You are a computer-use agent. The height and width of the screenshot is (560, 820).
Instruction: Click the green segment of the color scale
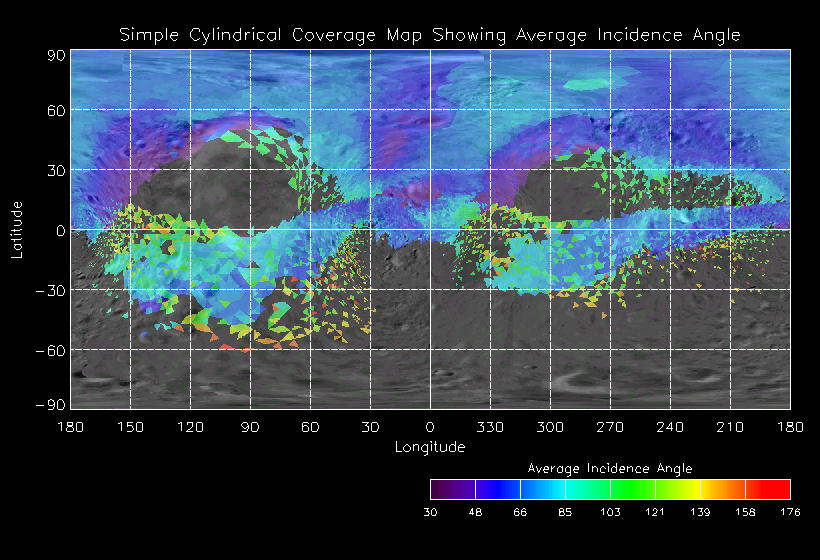pos(633,489)
